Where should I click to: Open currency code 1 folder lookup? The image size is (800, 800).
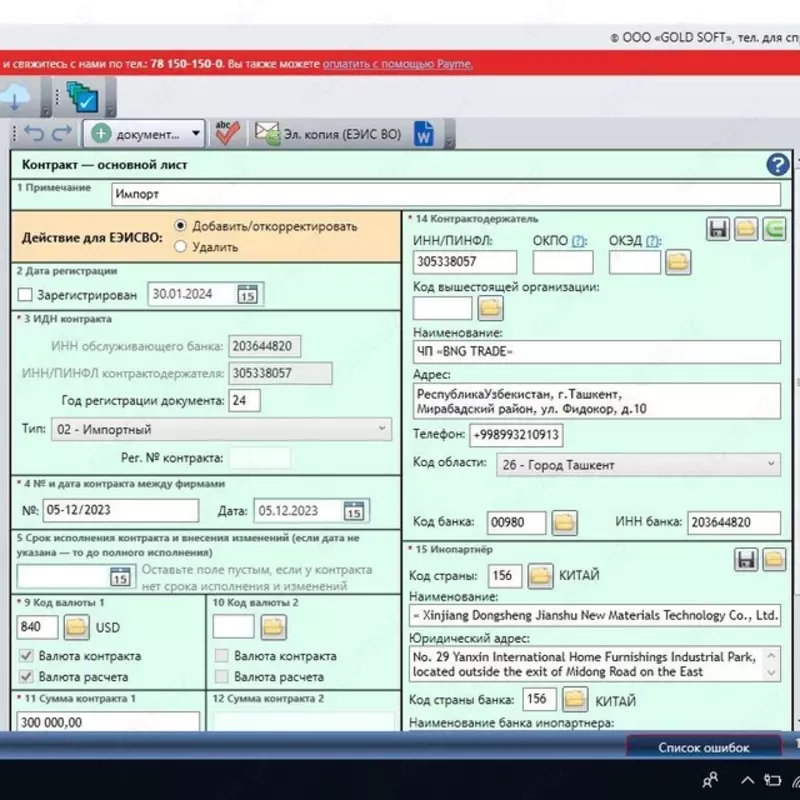(x=77, y=628)
